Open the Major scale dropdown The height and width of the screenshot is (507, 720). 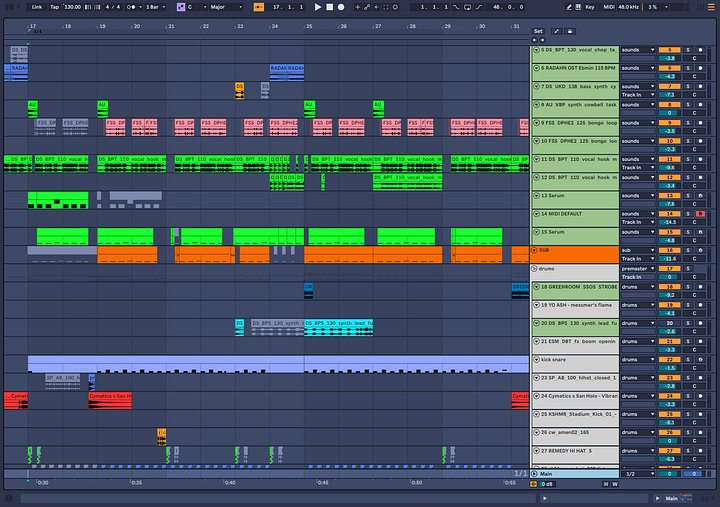click(226, 7)
